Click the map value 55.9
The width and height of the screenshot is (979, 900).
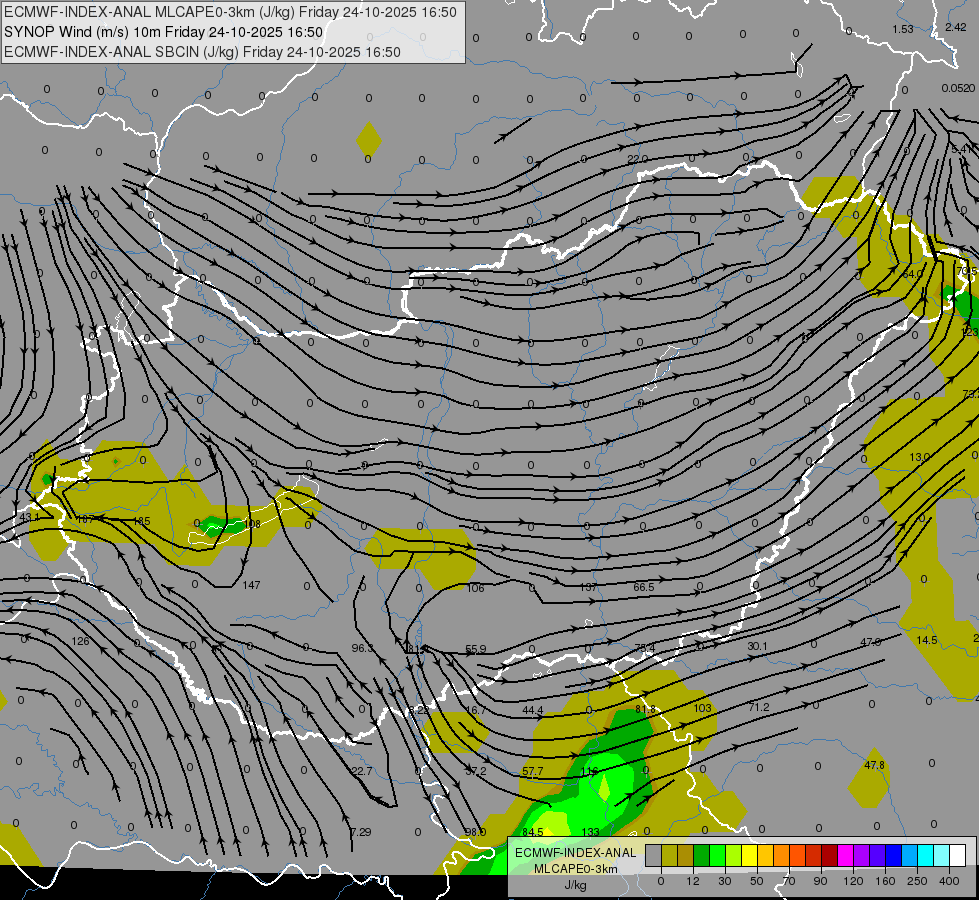(x=476, y=649)
